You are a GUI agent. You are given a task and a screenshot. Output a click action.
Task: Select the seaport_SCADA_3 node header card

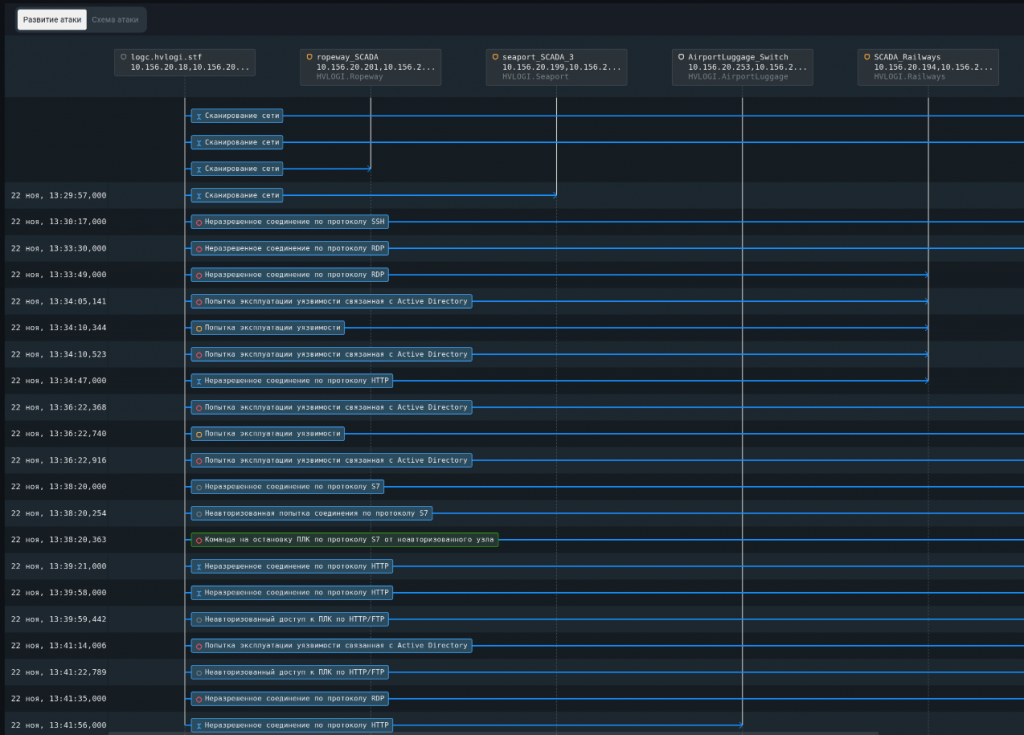[x=557, y=66]
